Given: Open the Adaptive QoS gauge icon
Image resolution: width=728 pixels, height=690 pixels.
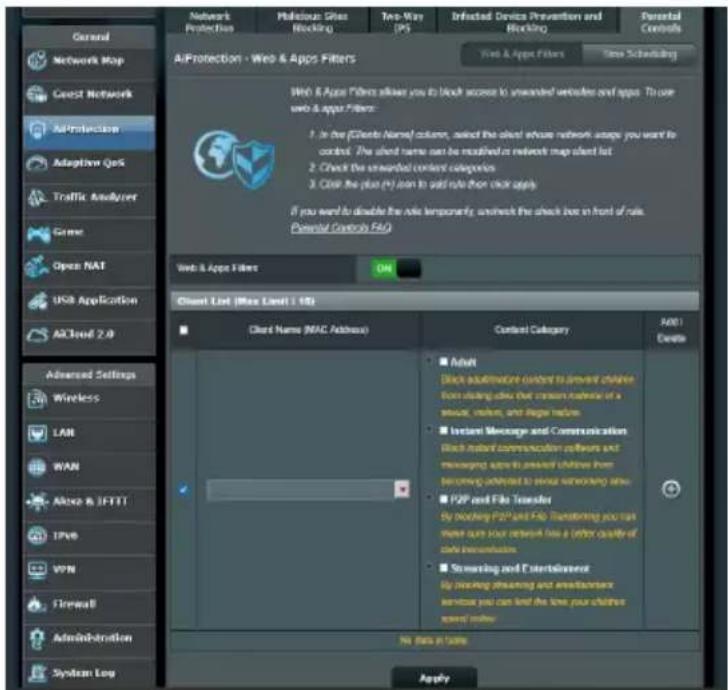Looking at the screenshot, I should [37, 163].
